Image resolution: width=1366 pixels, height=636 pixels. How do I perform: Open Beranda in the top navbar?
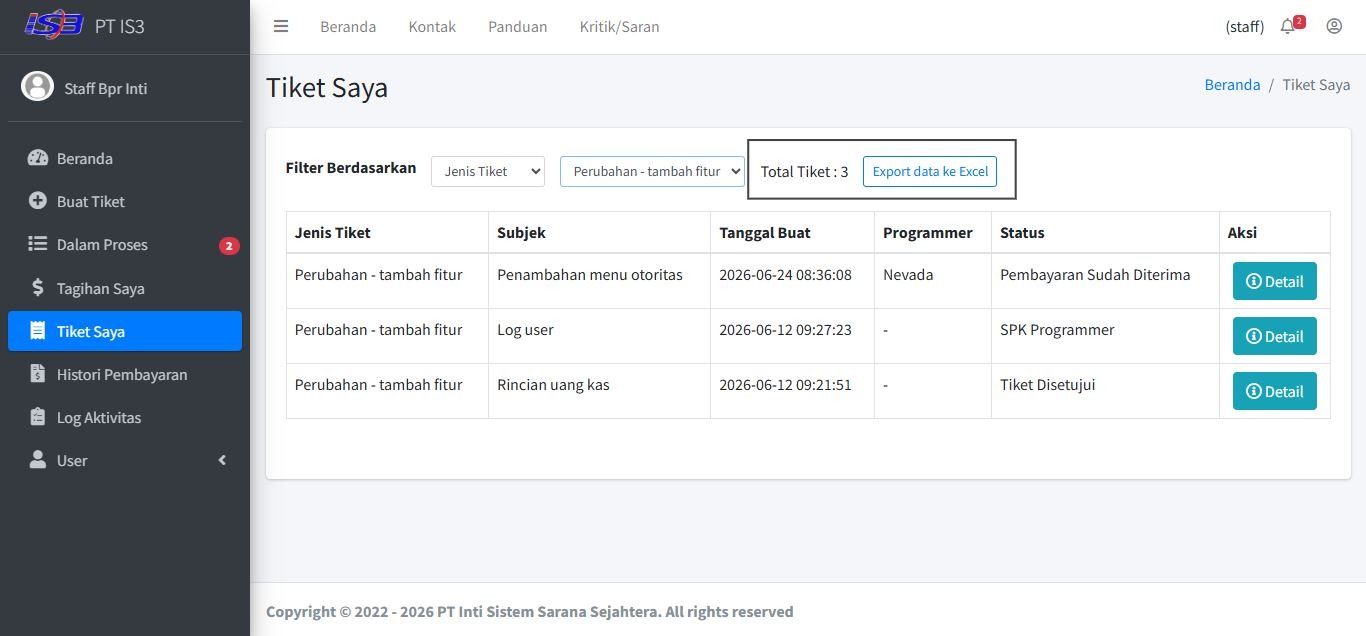(348, 27)
